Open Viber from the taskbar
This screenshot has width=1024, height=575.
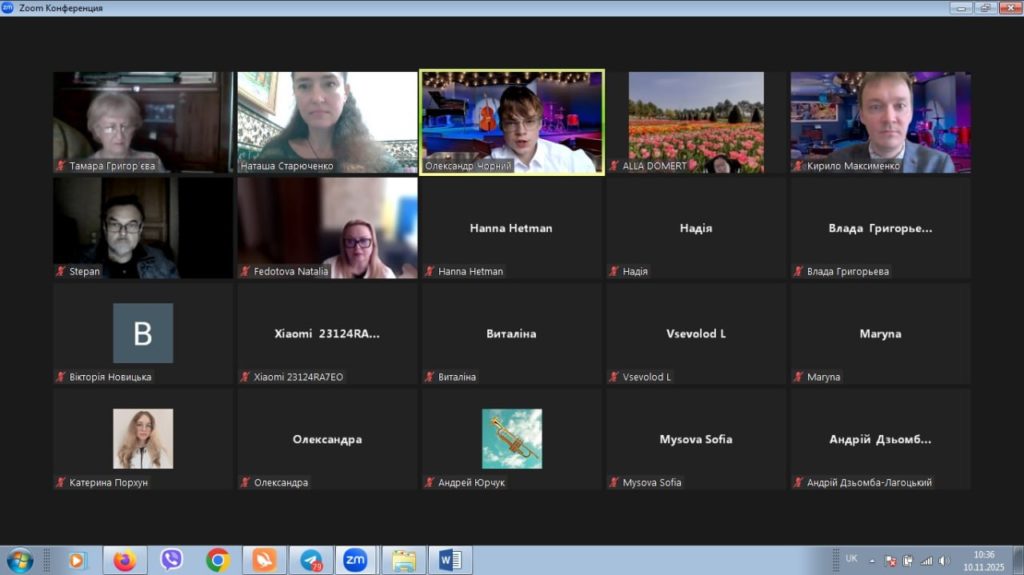171,560
